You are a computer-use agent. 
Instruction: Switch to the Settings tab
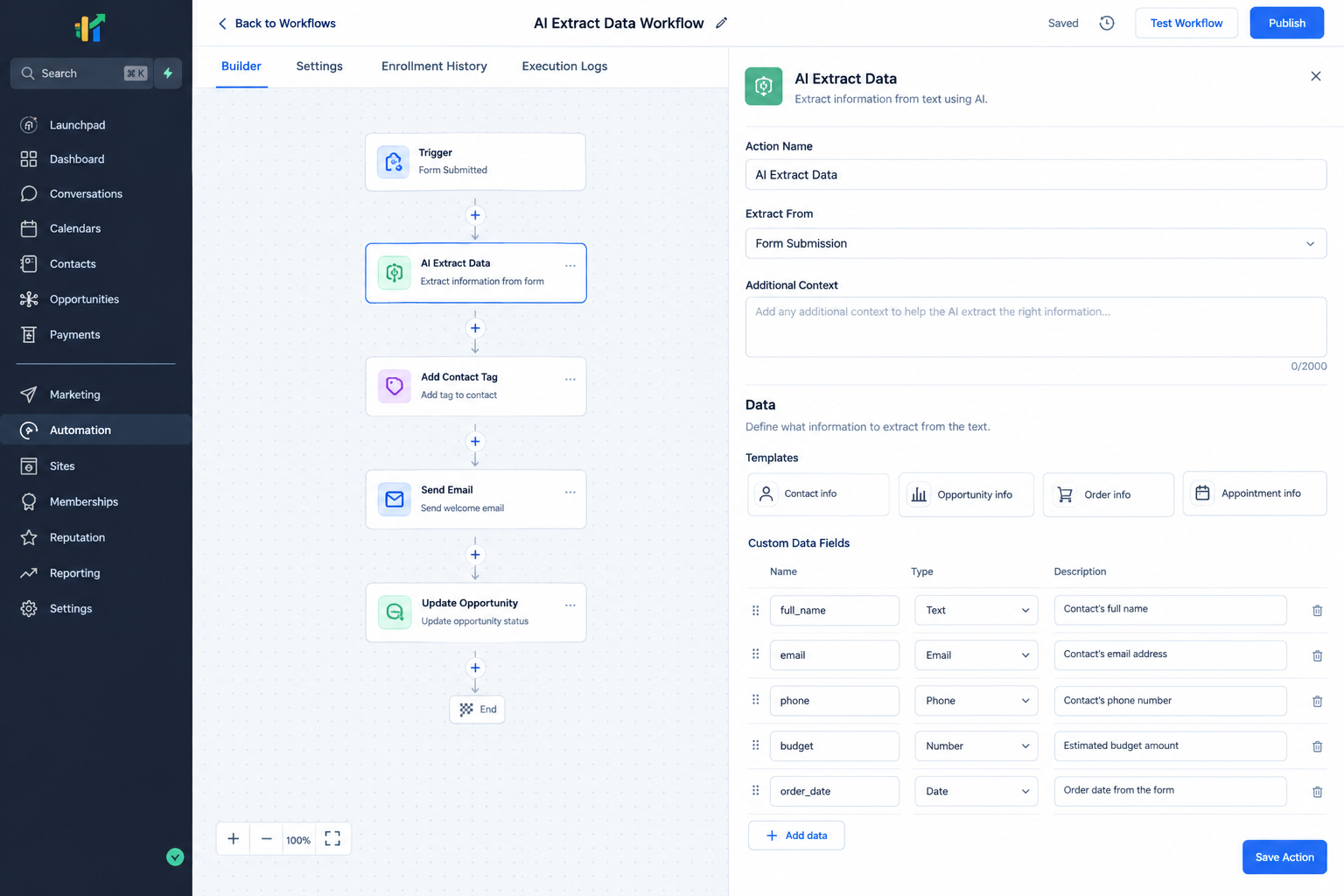click(x=319, y=66)
